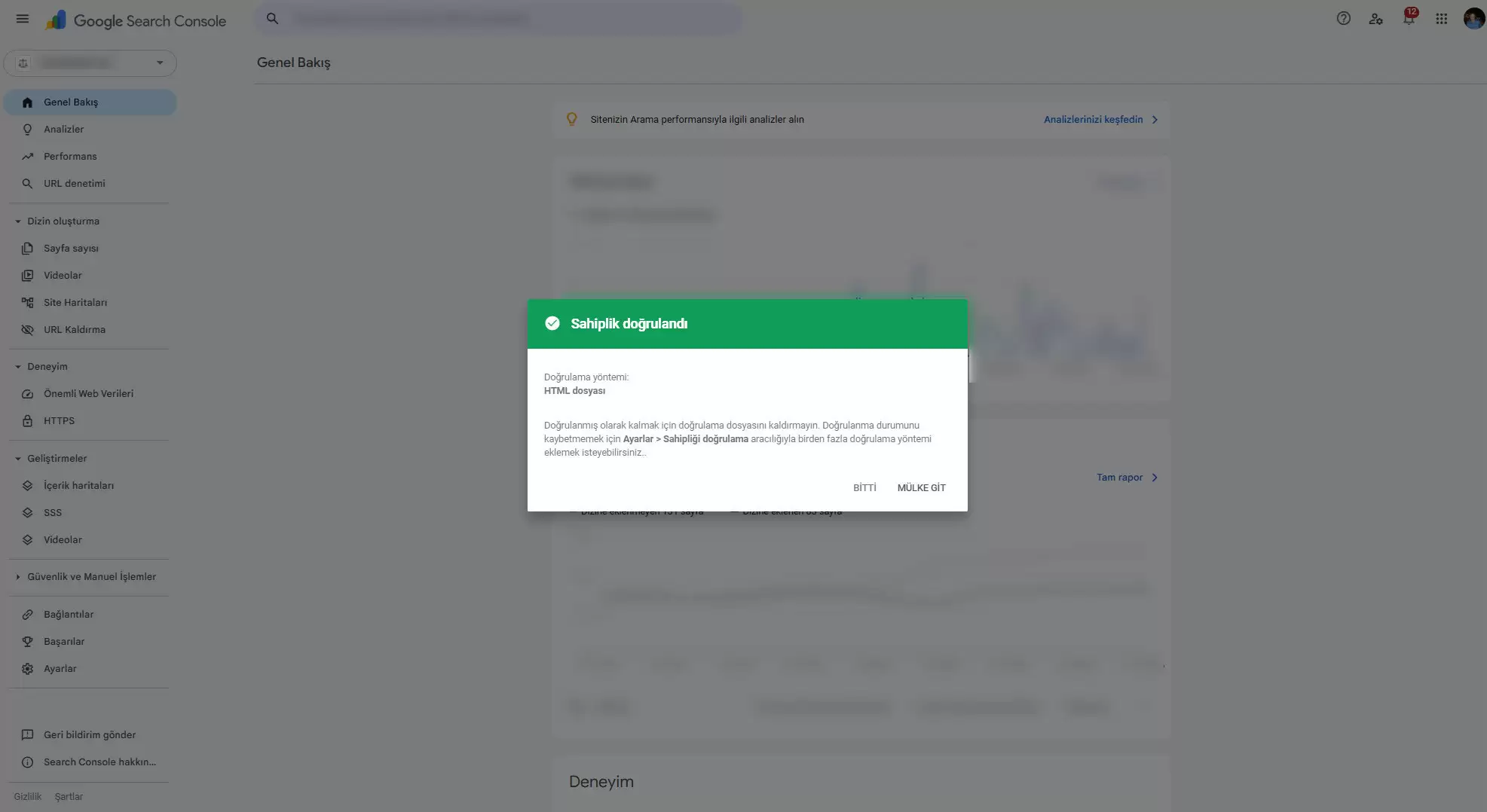The width and height of the screenshot is (1487, 812).
Task: Click the lightbulb icon in analytics banner
Action: click(571, 119)
